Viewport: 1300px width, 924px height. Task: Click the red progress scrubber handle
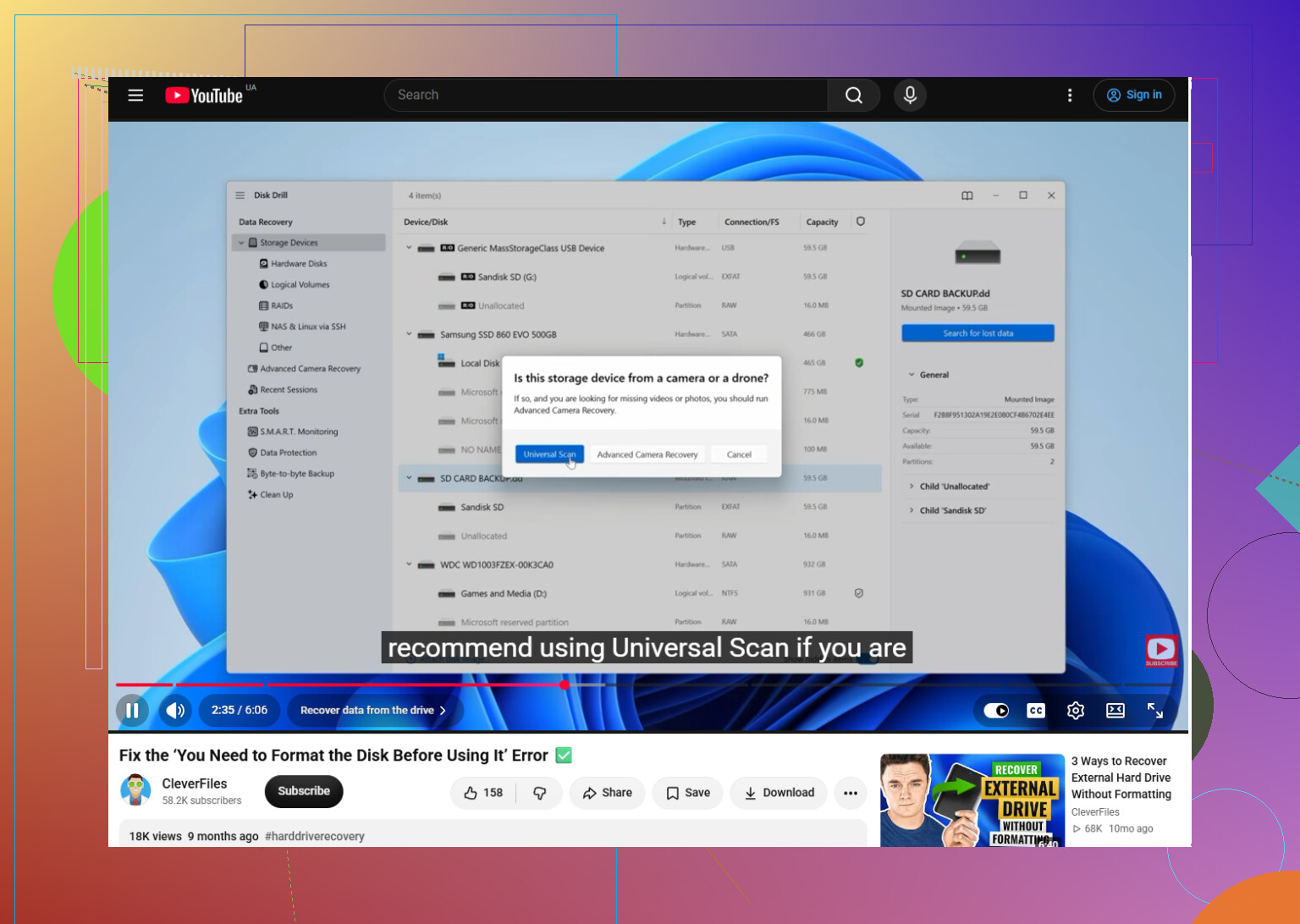coord(565,685)
